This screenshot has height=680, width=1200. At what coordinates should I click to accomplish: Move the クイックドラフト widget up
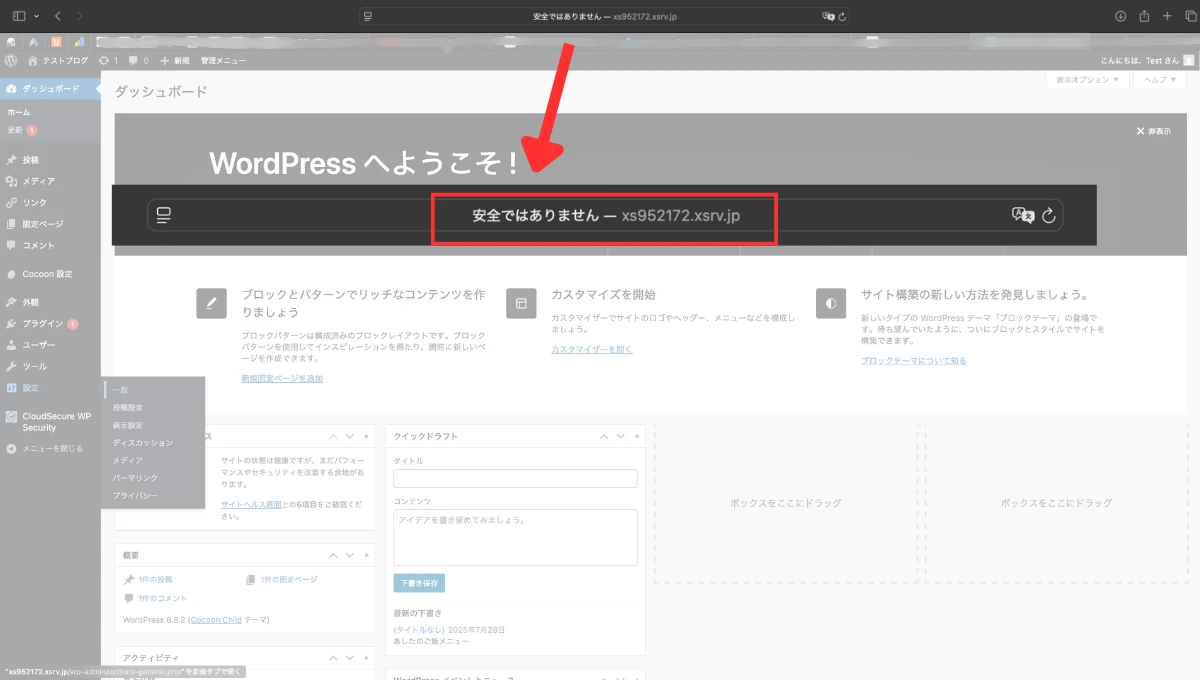tap(604, 436)
